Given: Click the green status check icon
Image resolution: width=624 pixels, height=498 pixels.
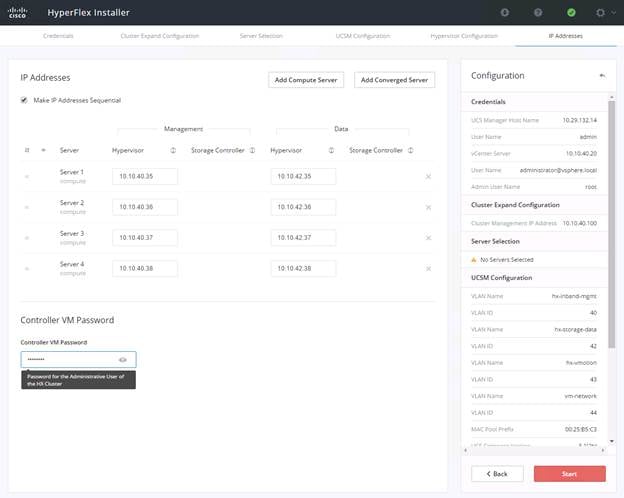Looking at the screenshot, I should click(x=571, y=12).
